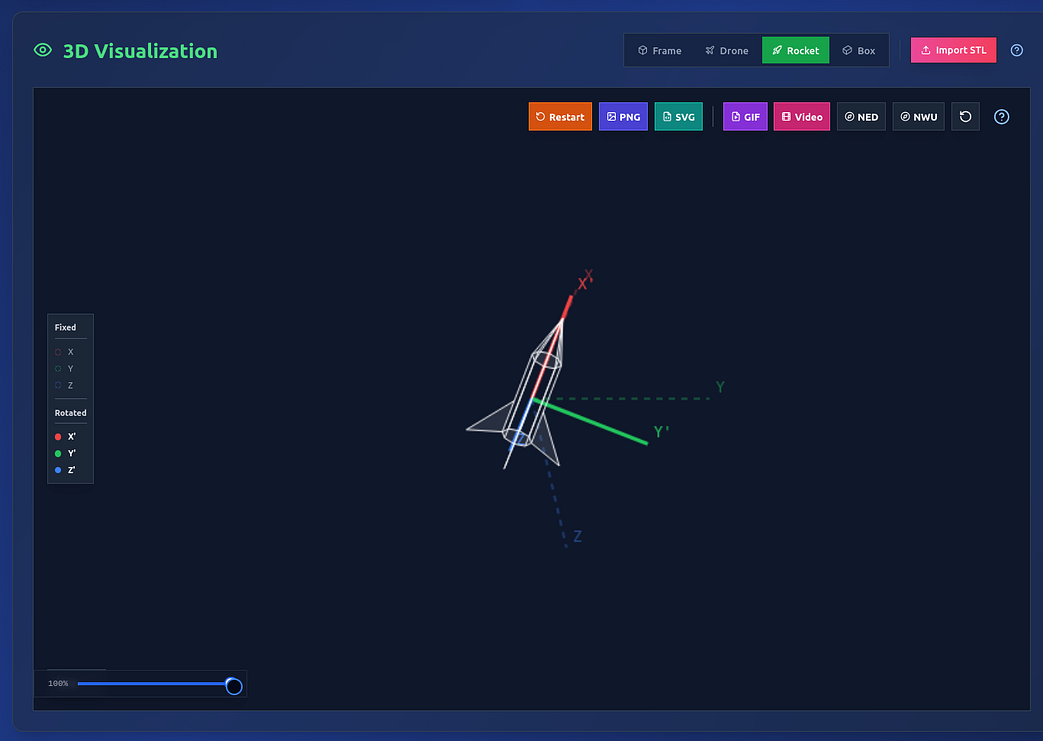Export the view as SVG file

[678, 117]
